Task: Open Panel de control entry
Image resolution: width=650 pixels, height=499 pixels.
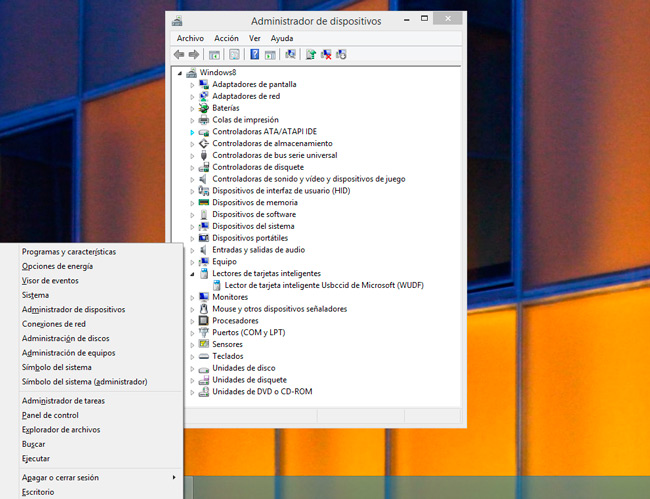Action: [x=50, y=415]
